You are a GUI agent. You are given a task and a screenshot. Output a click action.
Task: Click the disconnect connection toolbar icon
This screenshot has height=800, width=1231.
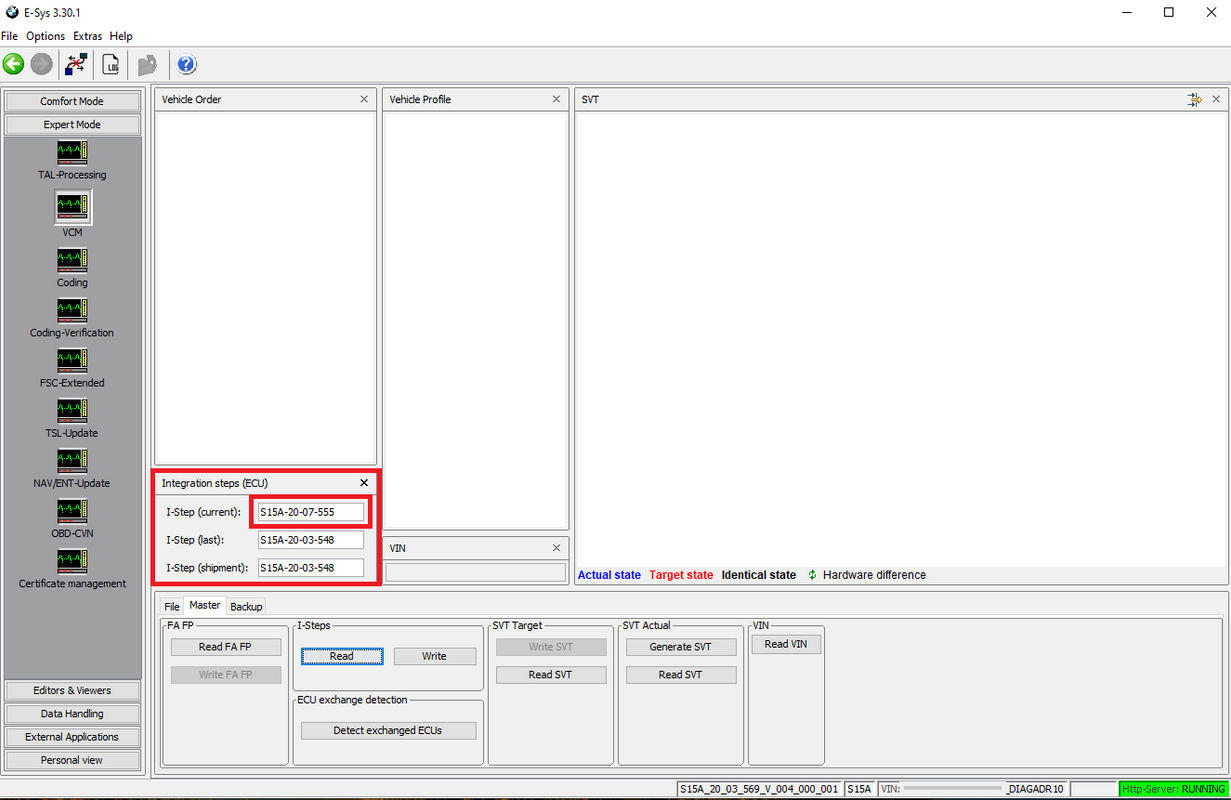[x=76, y=65]
